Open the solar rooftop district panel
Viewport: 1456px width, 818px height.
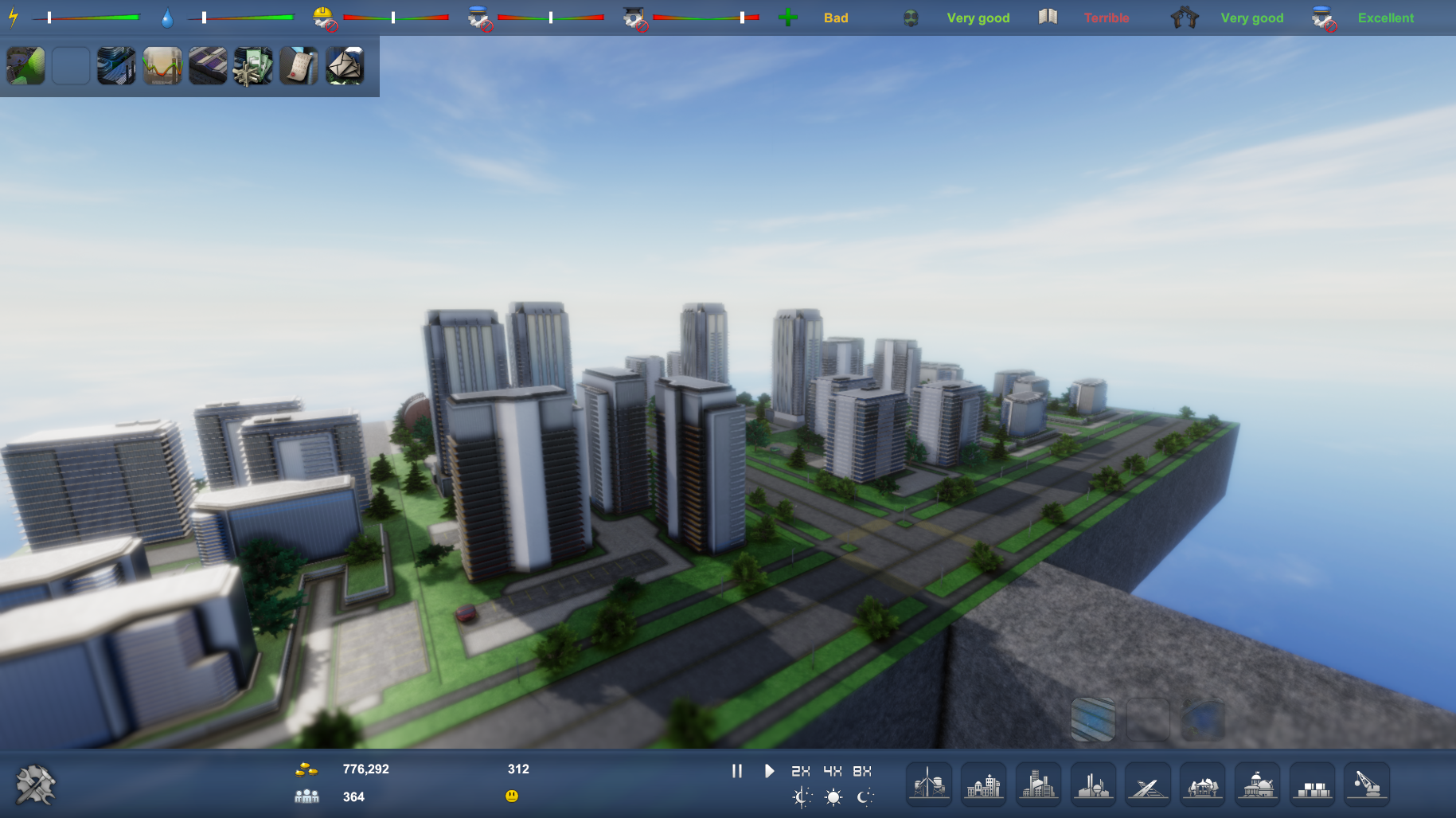[x=208, y=66]
